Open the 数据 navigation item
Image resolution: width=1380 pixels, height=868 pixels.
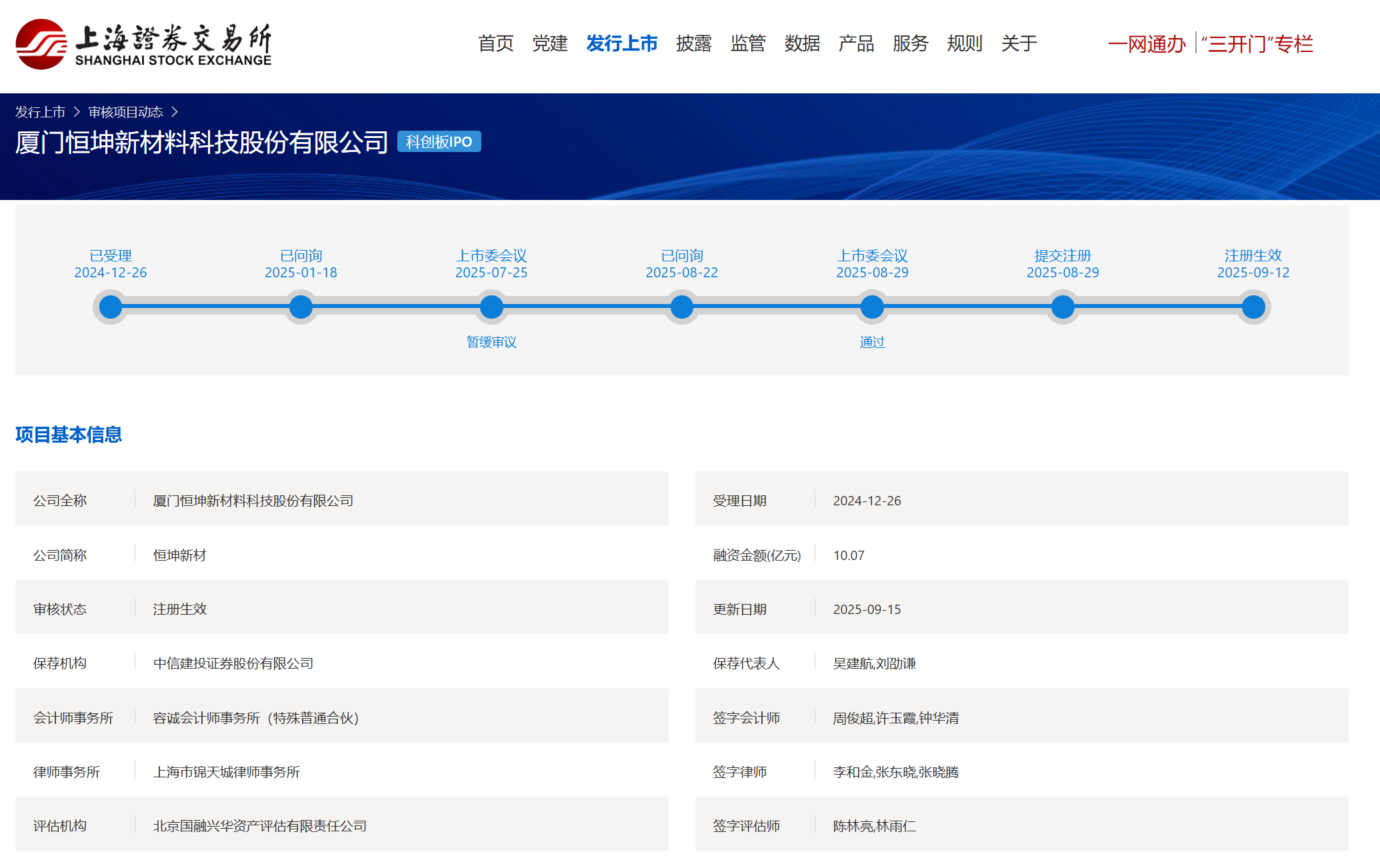pos(801,44)
